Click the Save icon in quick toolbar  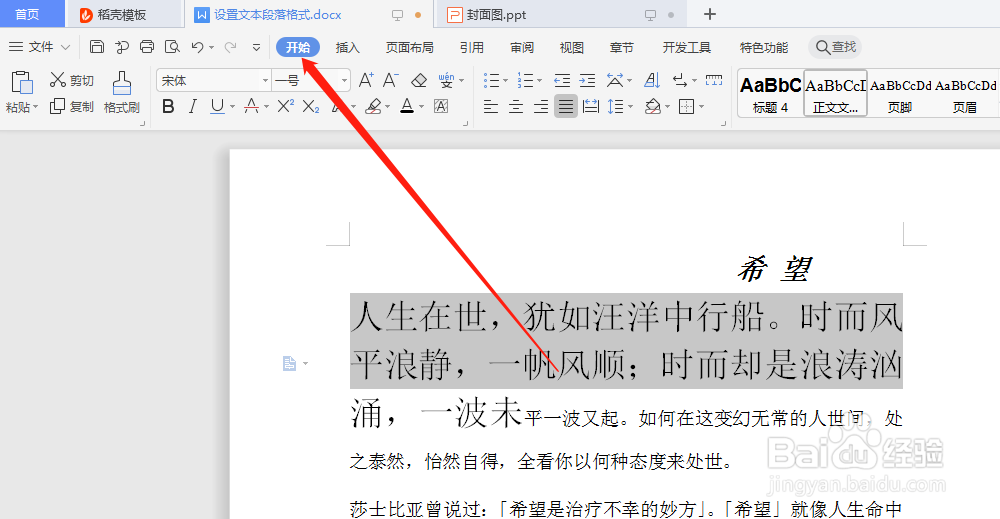point(96,47)
